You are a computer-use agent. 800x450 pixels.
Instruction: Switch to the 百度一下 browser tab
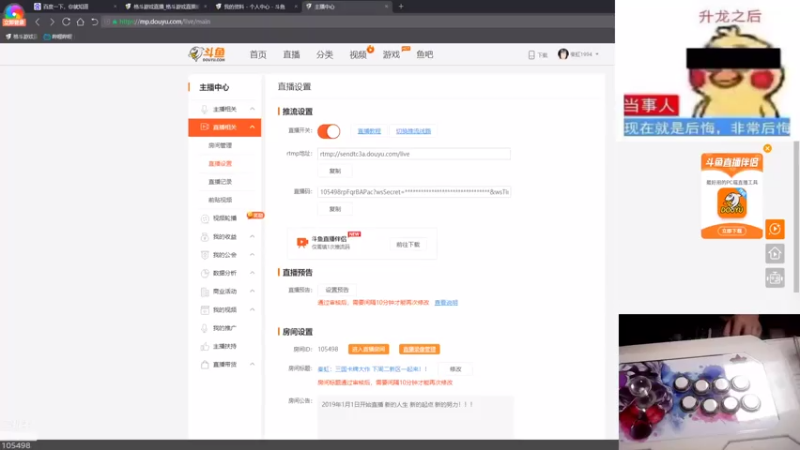(x=76, y=7)
